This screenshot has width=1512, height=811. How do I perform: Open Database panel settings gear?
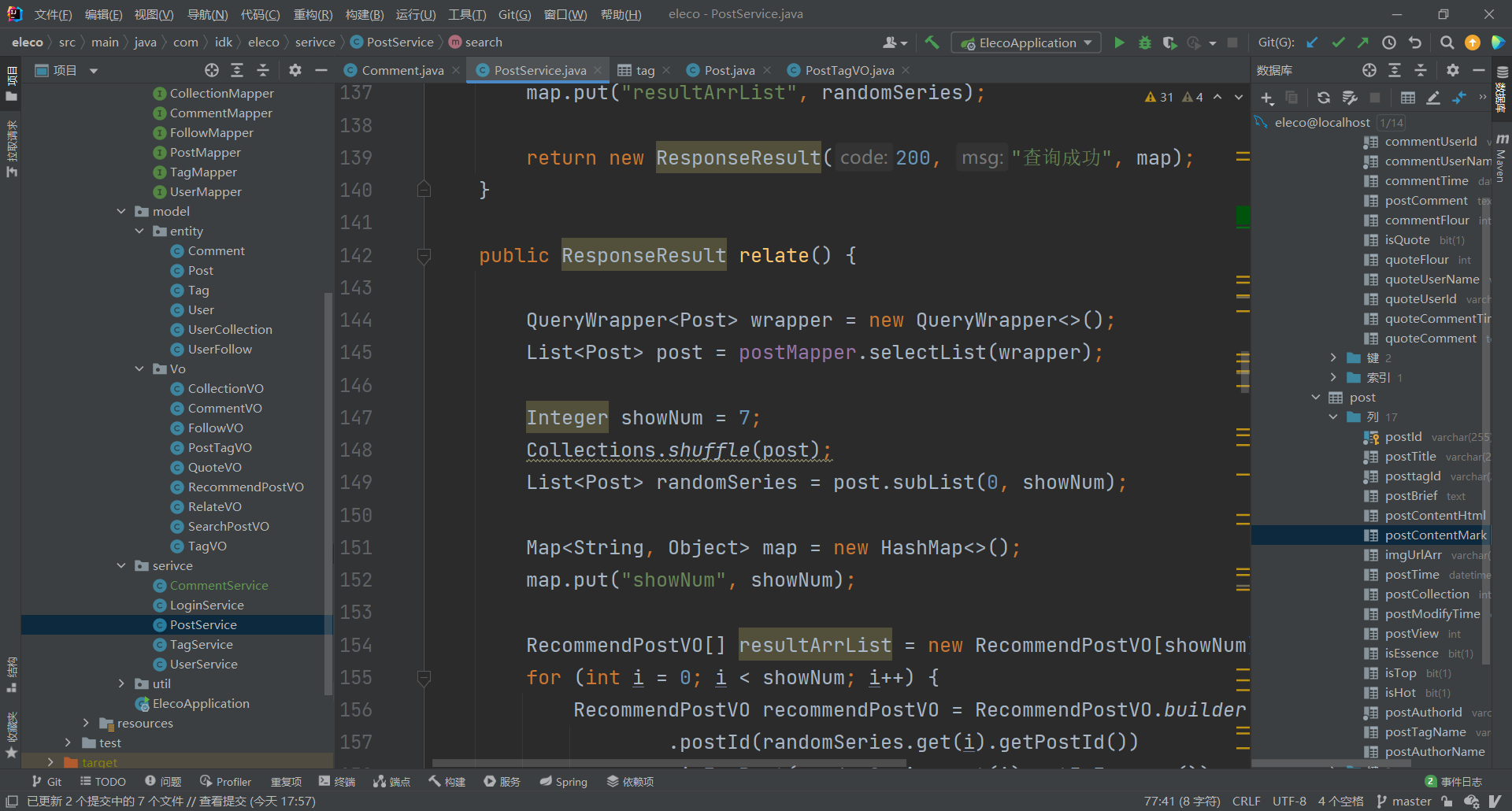click(1453, 70)
